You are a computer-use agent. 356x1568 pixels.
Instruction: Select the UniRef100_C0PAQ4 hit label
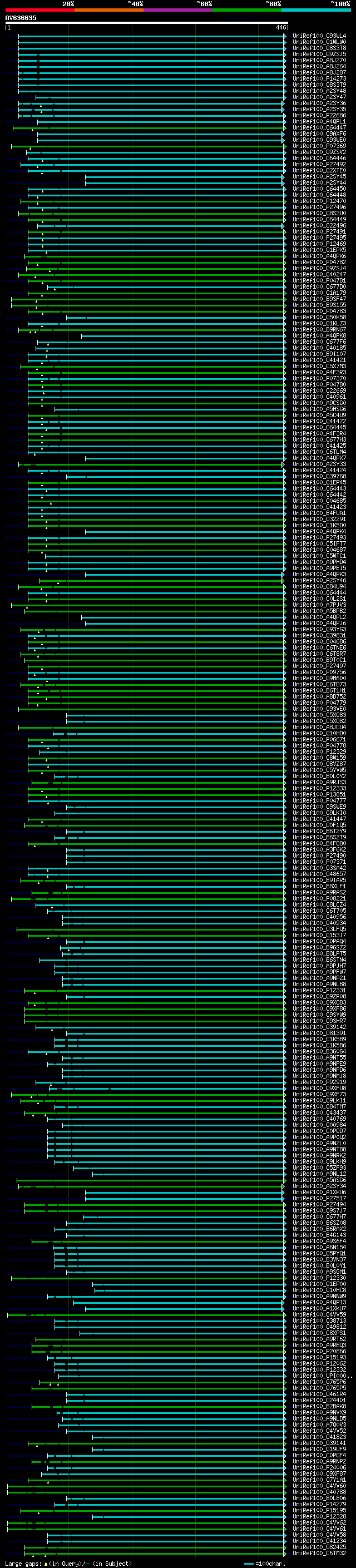click(x=319, y=942)
